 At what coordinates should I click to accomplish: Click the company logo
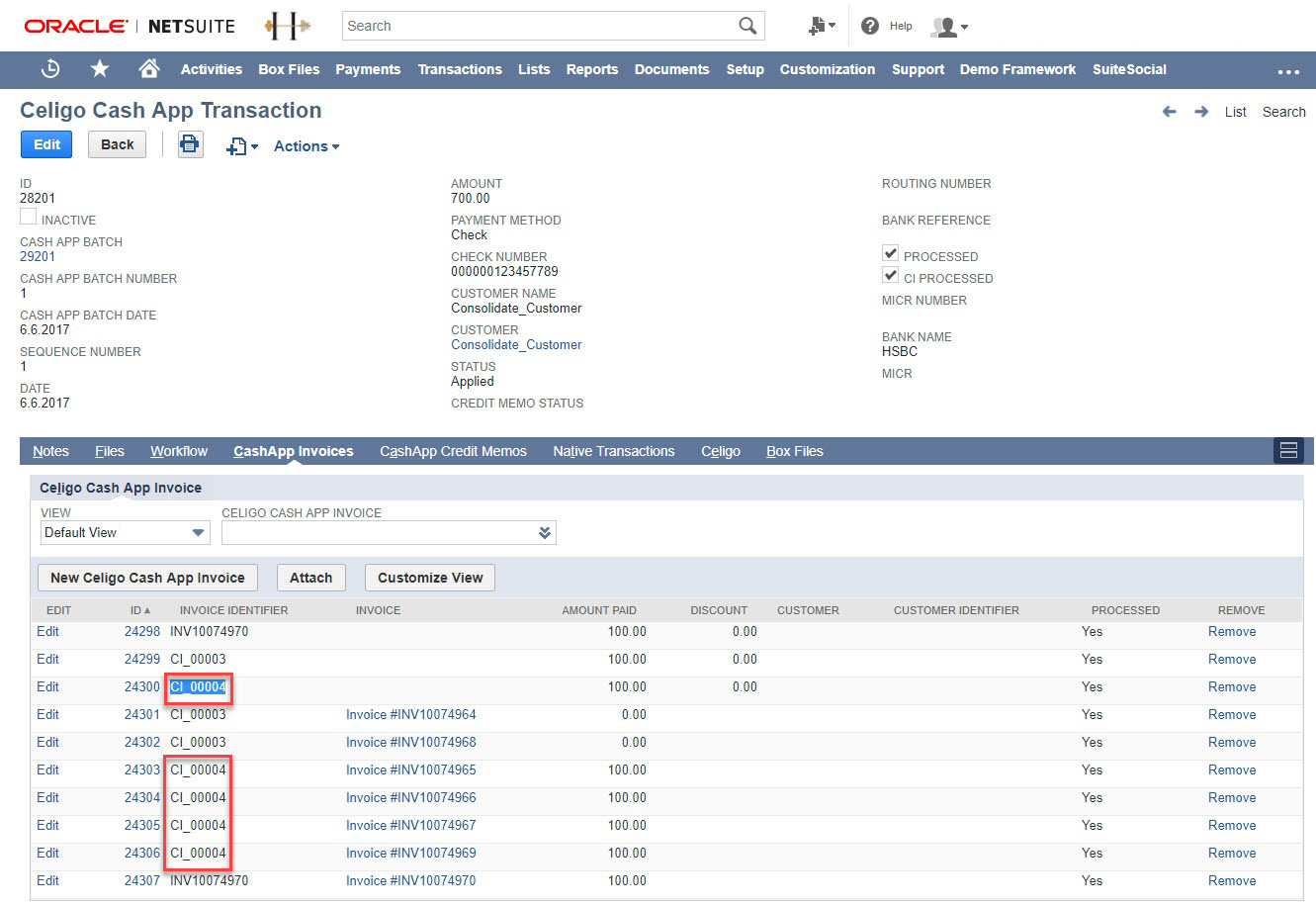click(287, 27)
